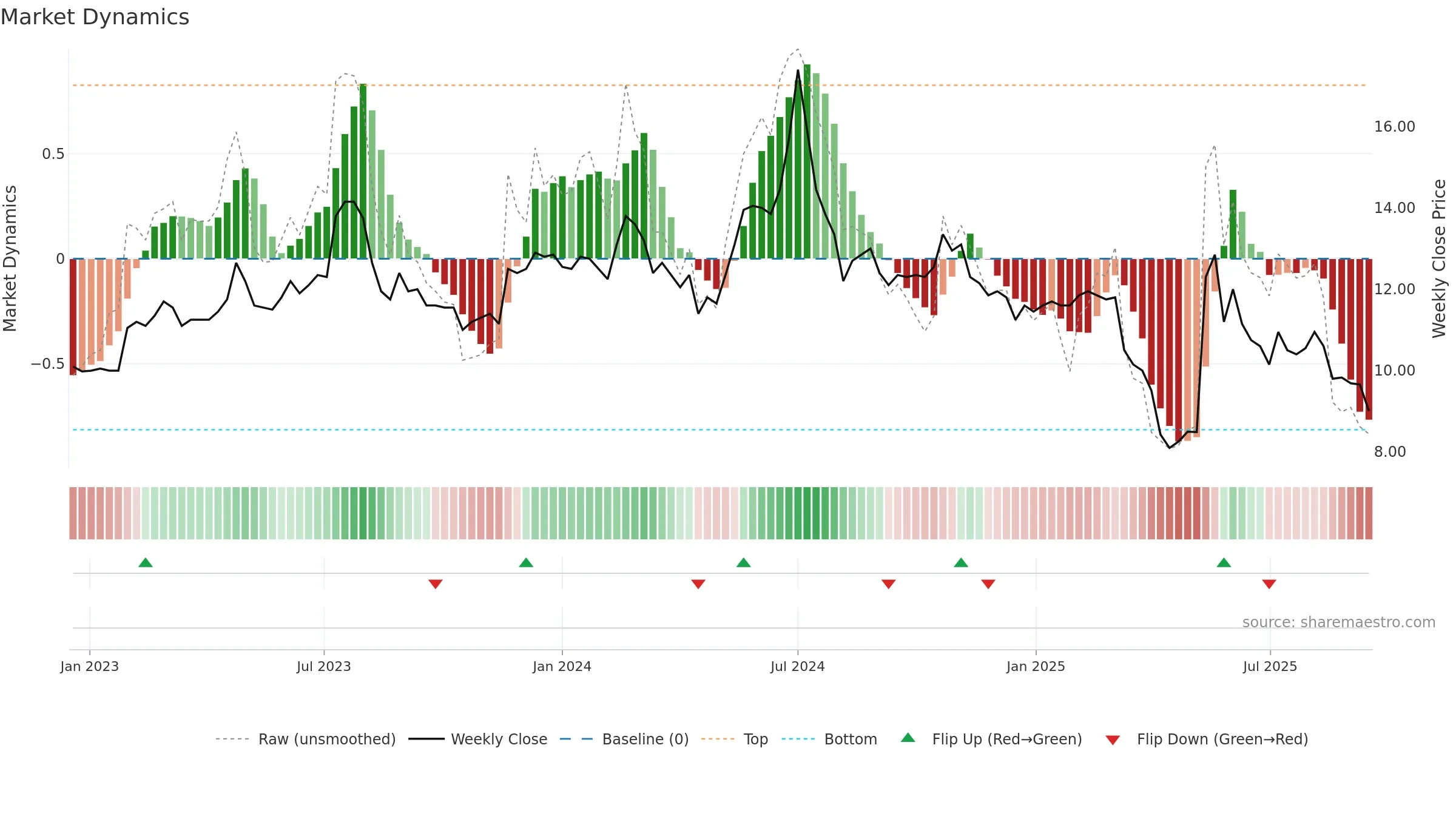Select the flip-up marker before Jan 2024

point(526,562)
